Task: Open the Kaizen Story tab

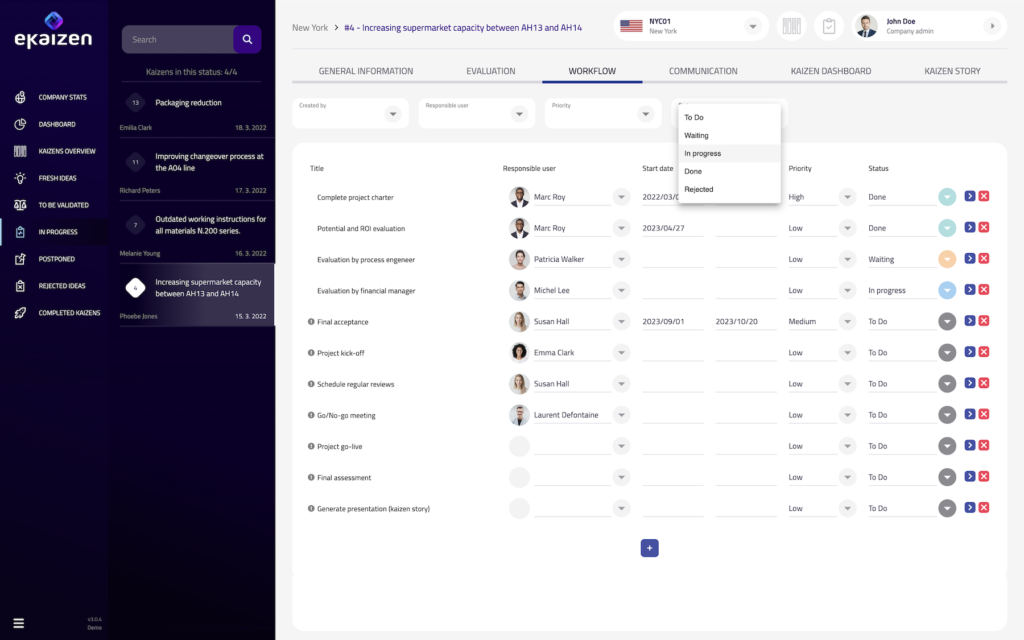Action: pyautogui.click(x=952, y=71)
